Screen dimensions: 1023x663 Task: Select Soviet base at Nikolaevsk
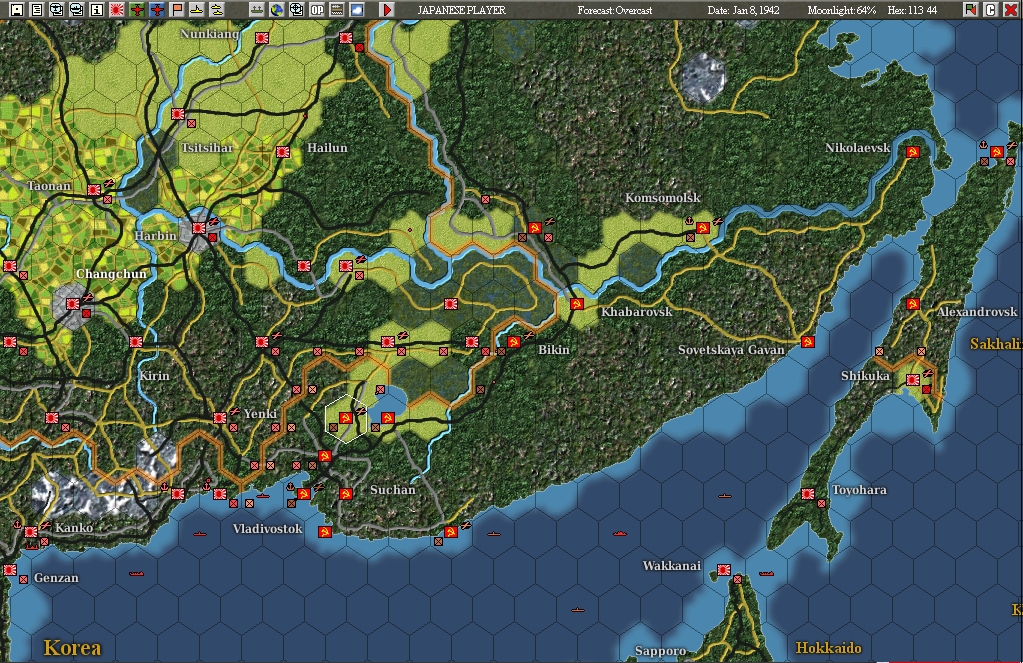[913, 152]
